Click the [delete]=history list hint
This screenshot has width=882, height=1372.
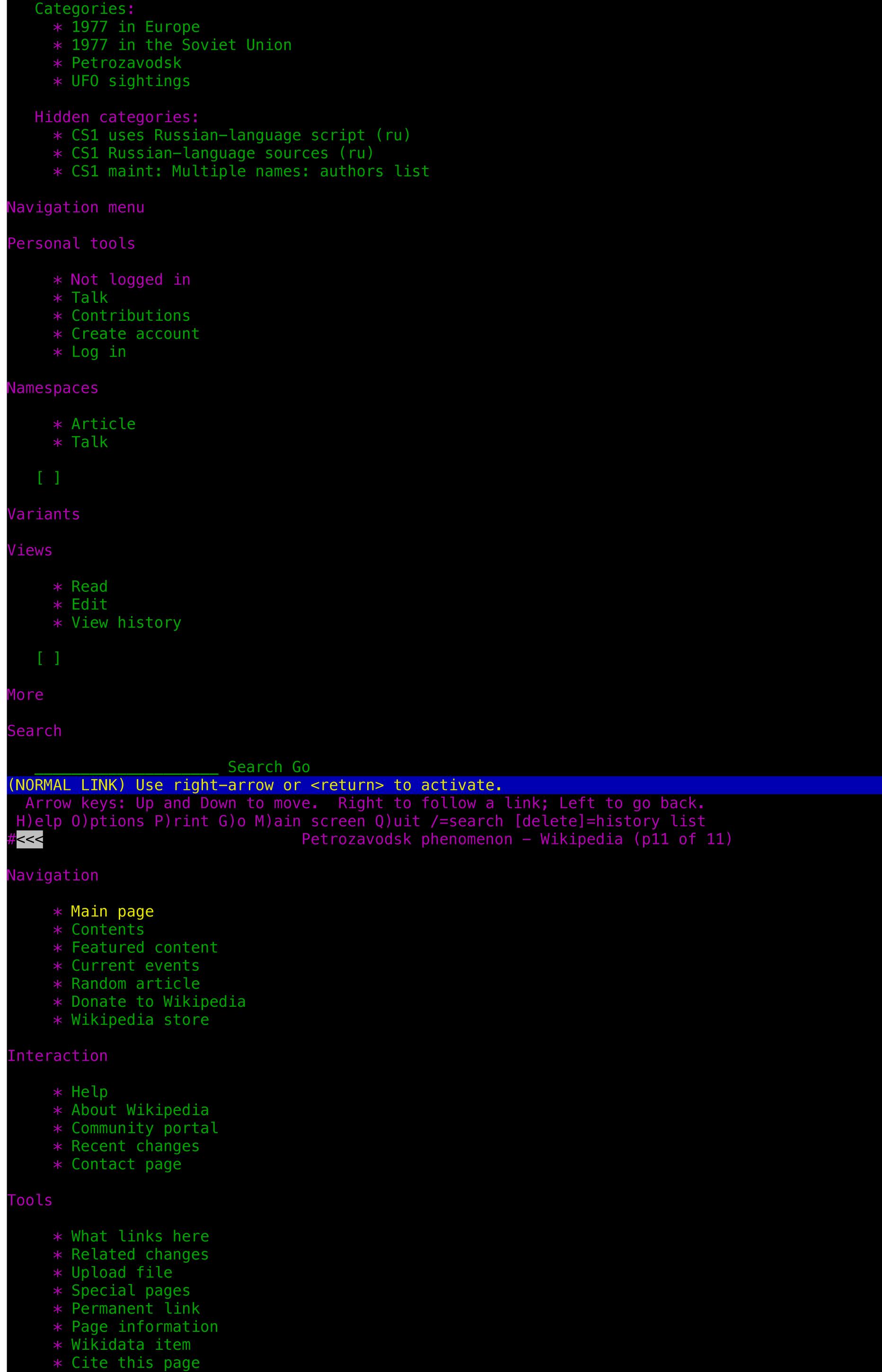610,822
